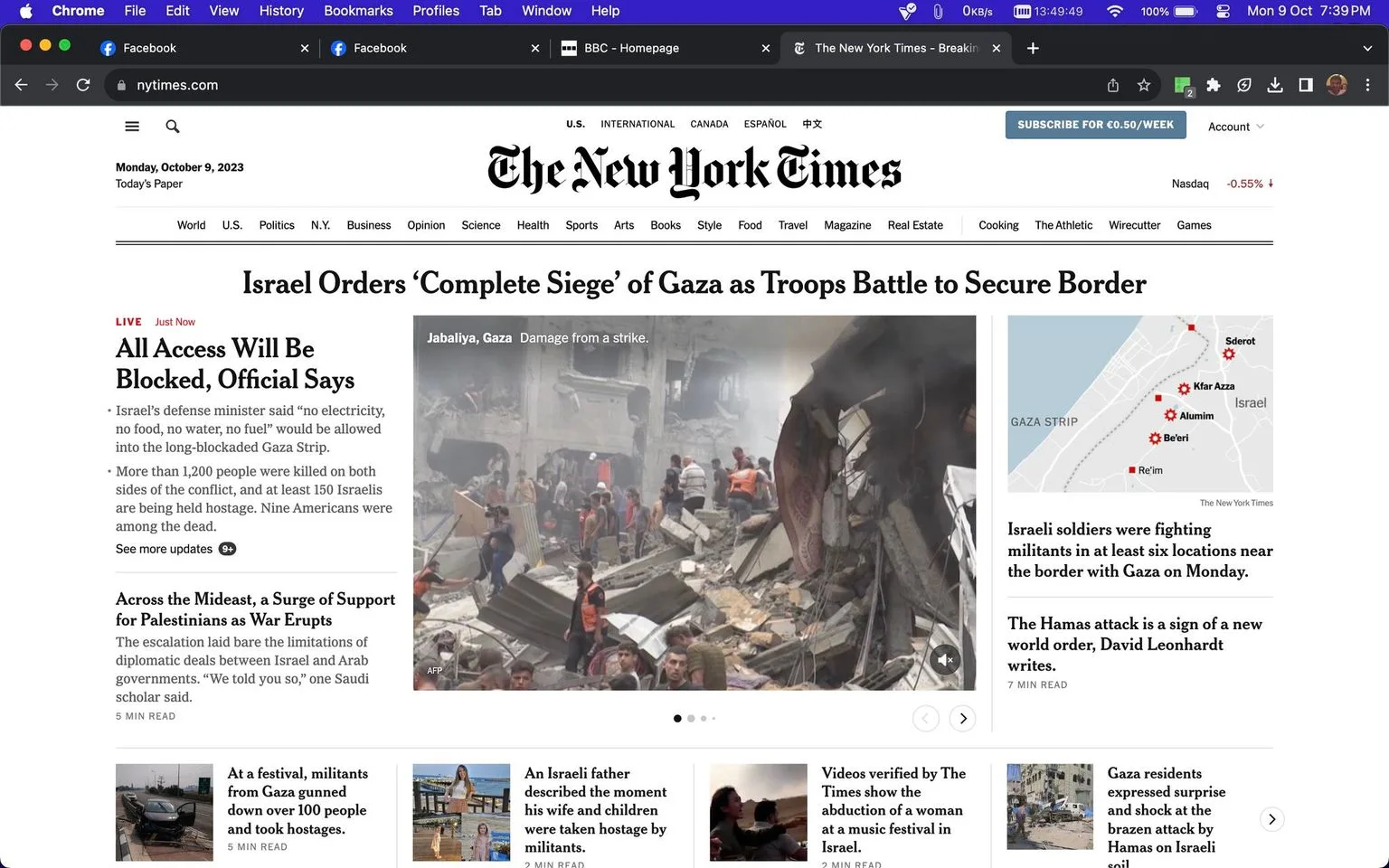Viewport: 1389px width, 868px height.
Task: Advance the bottom story row with arrow
Action: click(x=1271, y=819)
